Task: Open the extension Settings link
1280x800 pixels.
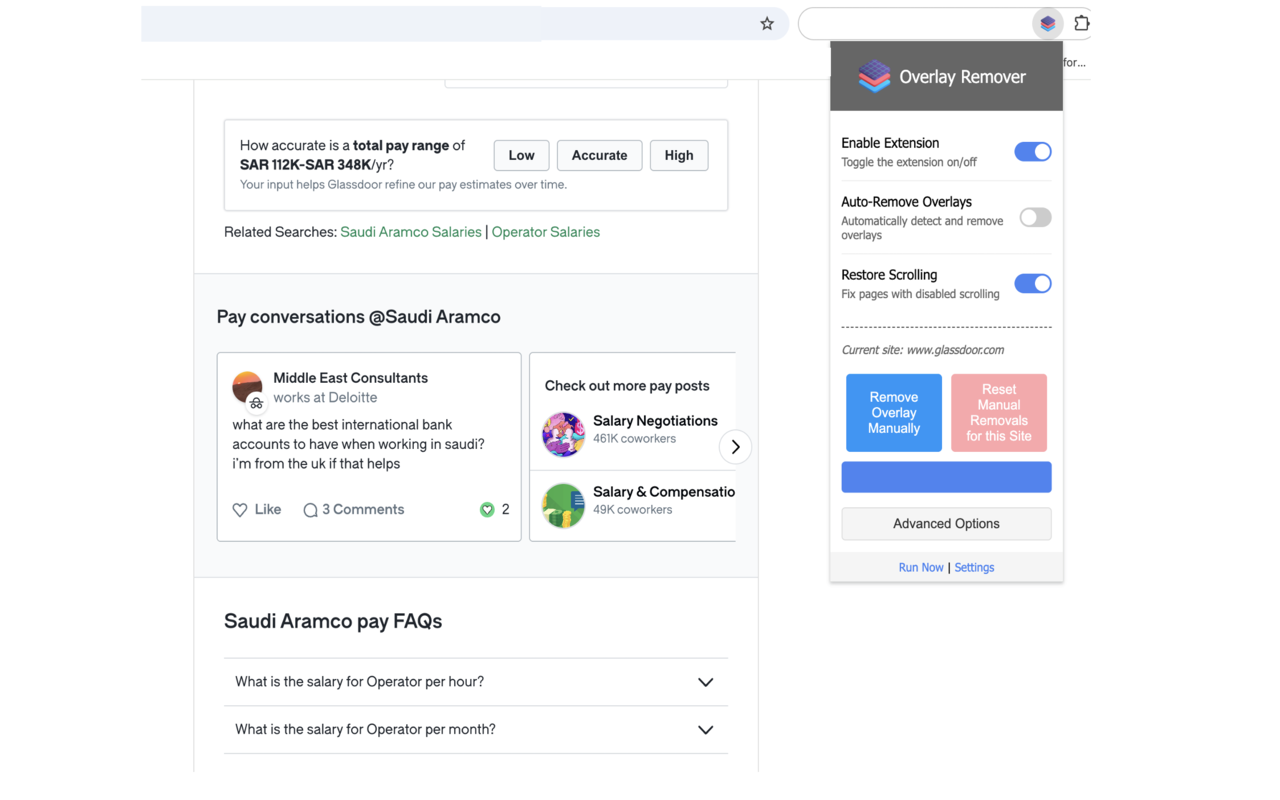Action: [x=974, y=568]
